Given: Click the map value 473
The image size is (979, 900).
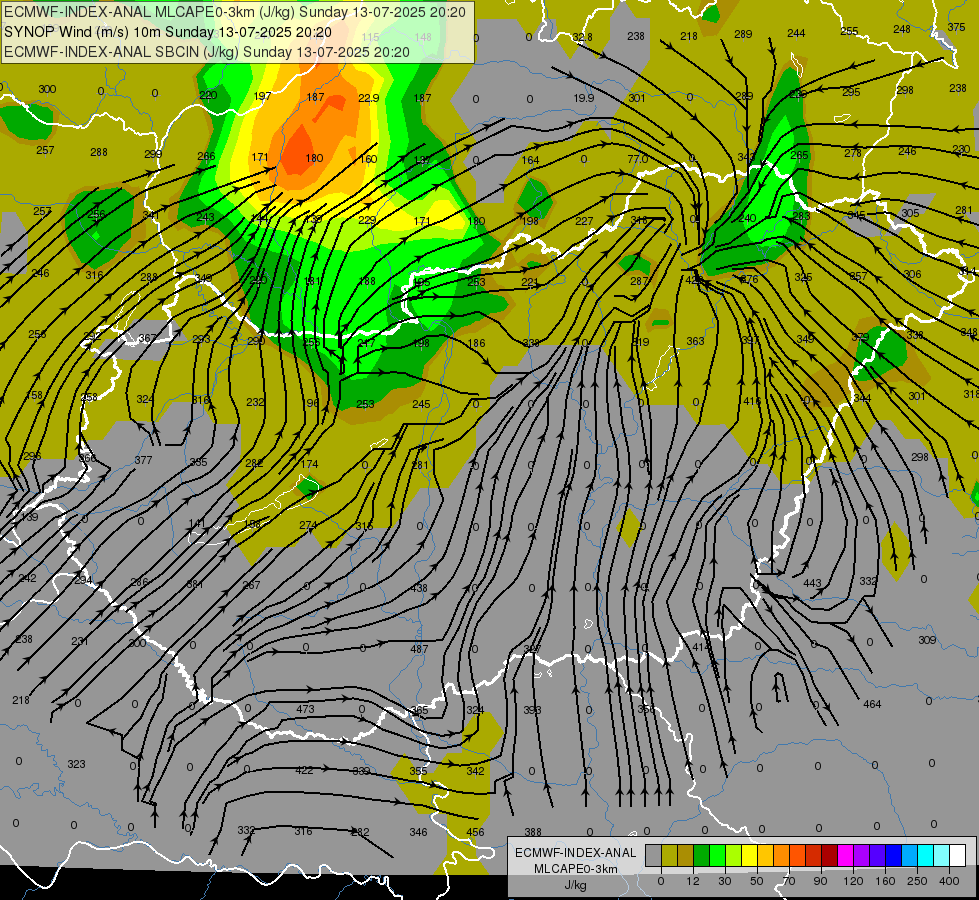Looking at the screenshot, I should [305, 709].
